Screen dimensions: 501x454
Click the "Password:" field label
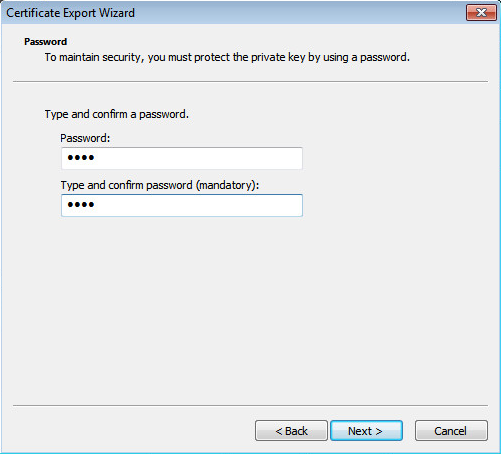(85, 138)
